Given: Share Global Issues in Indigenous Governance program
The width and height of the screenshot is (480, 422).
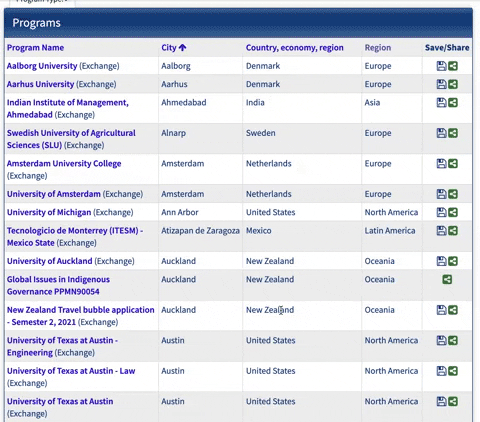Looking at the screenshot, I should (447, 279).
